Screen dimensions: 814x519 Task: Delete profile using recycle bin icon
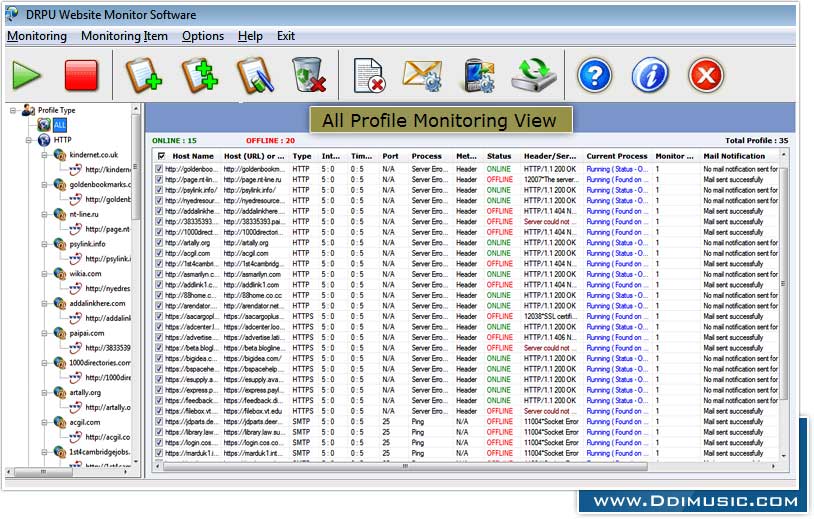point(309,75)
